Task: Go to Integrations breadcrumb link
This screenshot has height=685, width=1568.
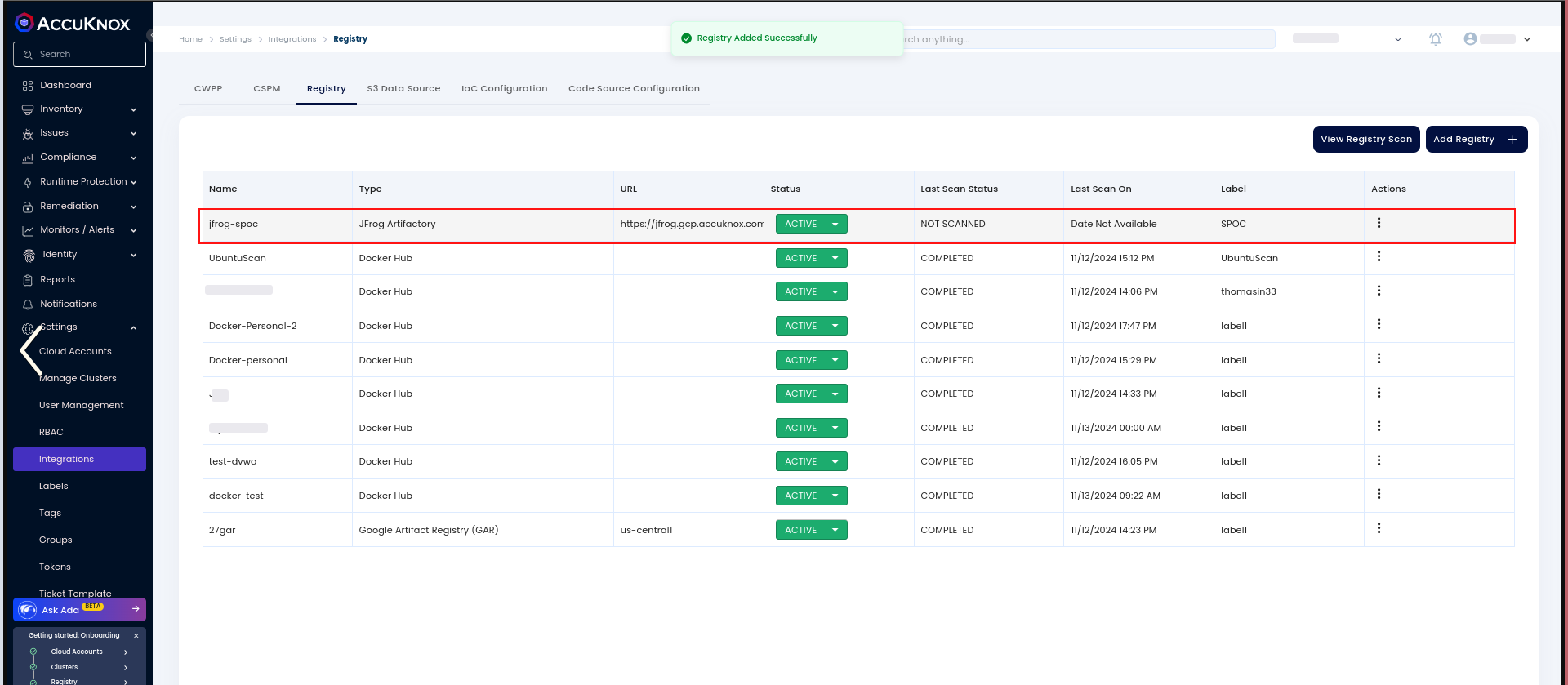Action: (x=292, y=39)
